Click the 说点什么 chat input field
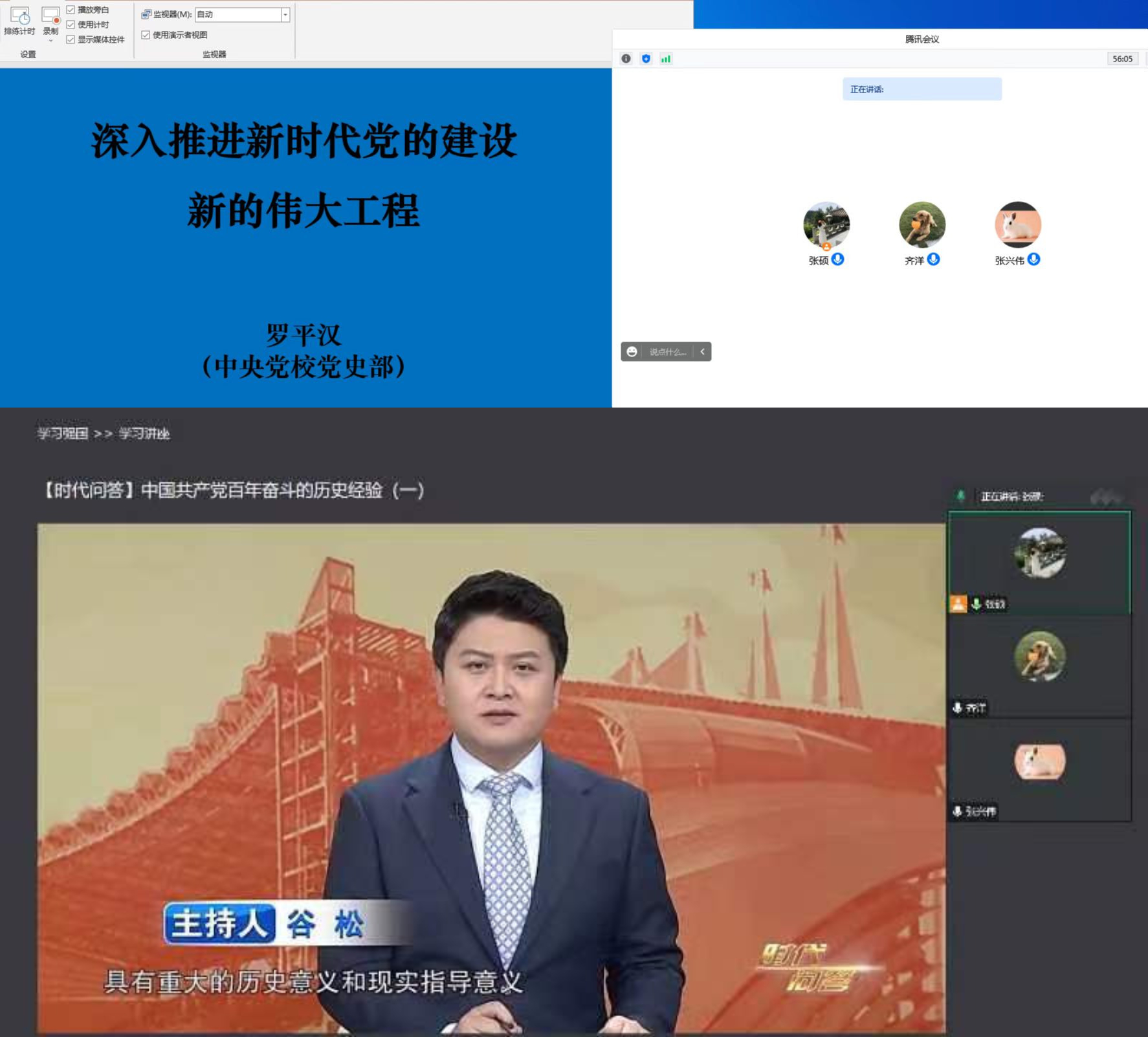Image resolution: width=1148 pixels, height=1037 pixels. click(x=668, y=352)
